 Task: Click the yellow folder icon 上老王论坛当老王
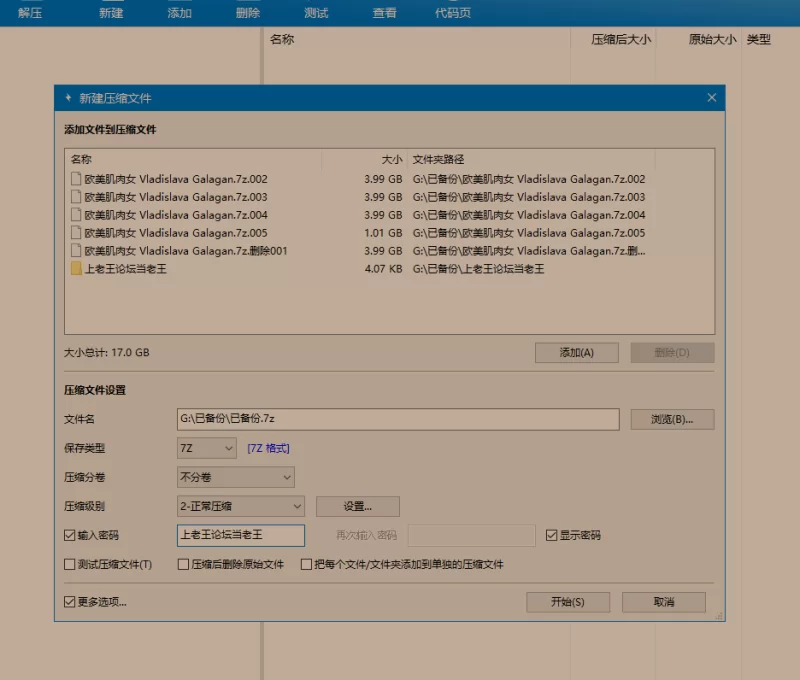pyautogui.click(x=76, y=269)
